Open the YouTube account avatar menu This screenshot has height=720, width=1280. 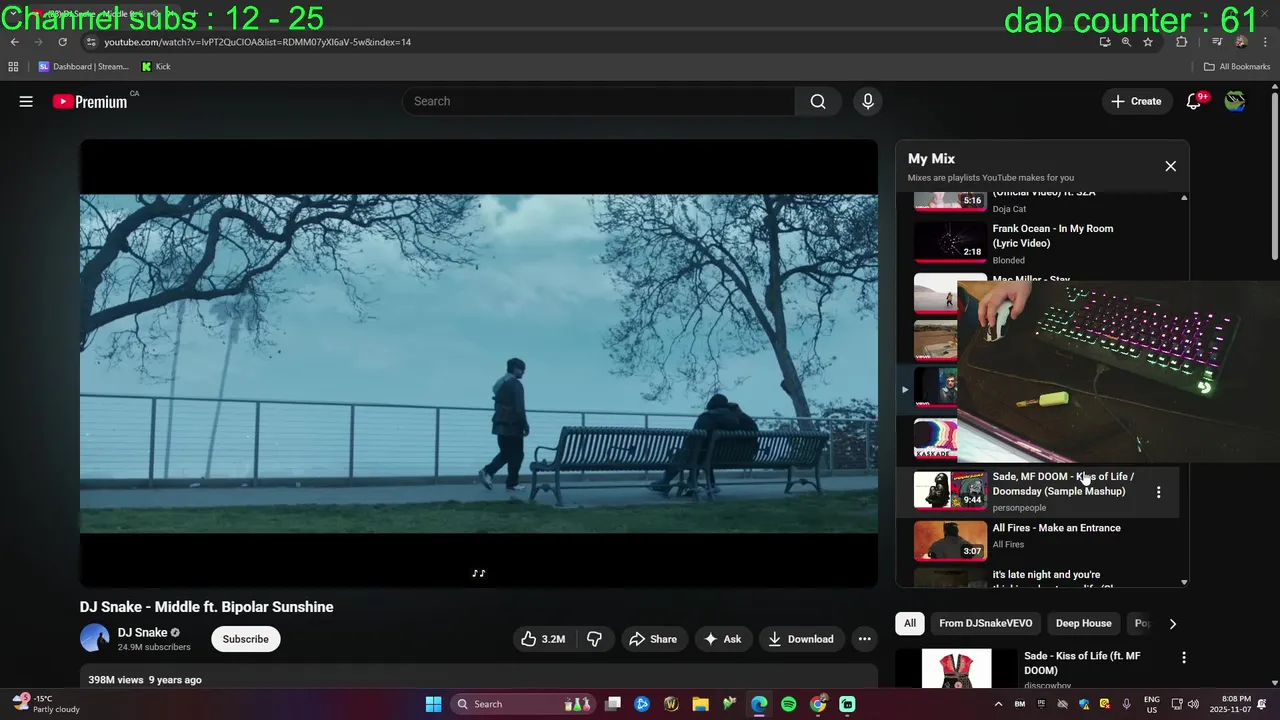pyautogui.click(x=1235, y=101)
